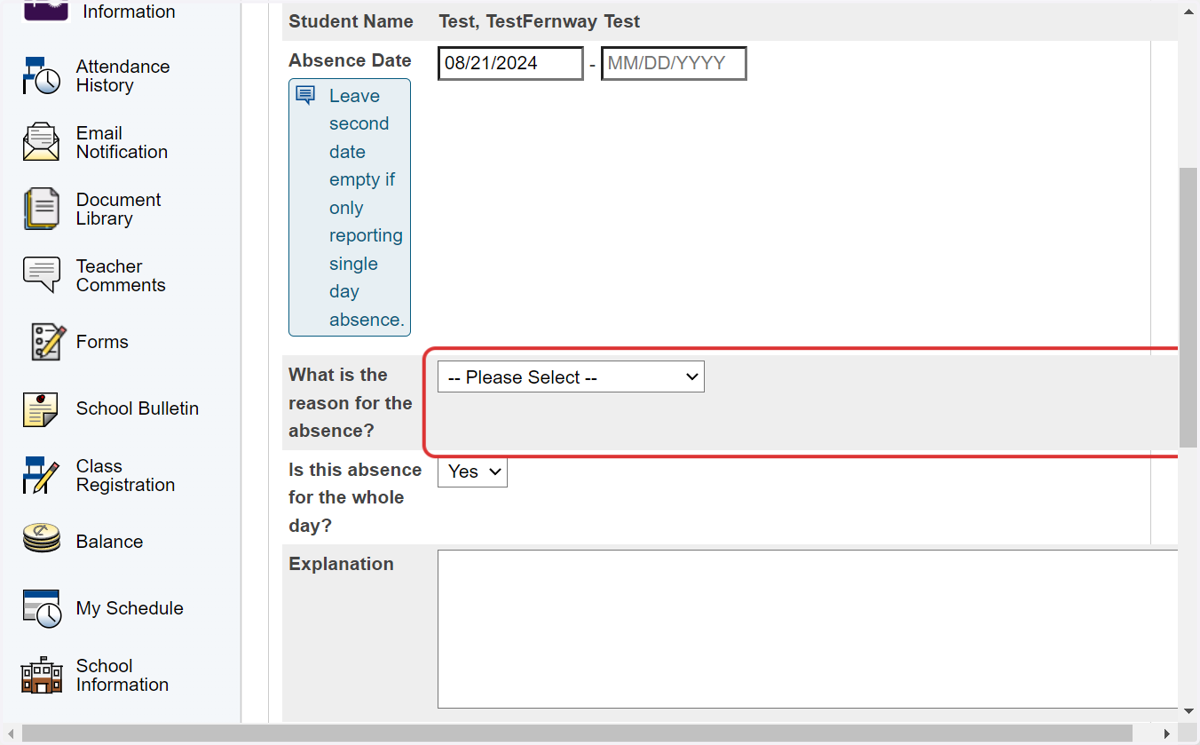Open the Attendance History icon

[x=42, y=76]
